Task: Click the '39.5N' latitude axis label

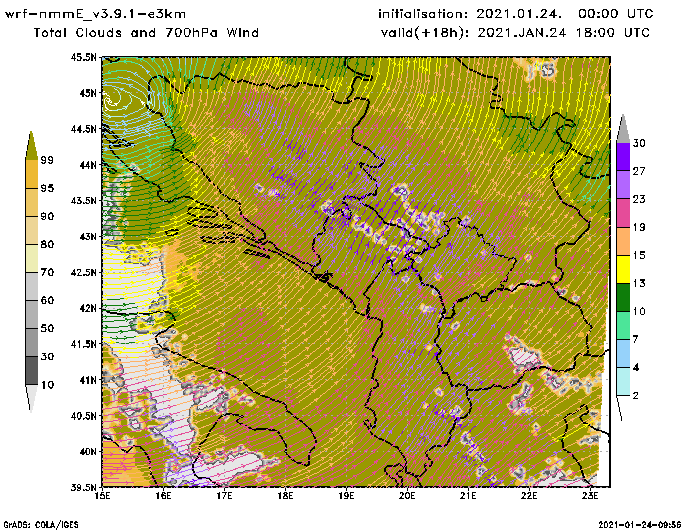Action: [x=83, y=487]
